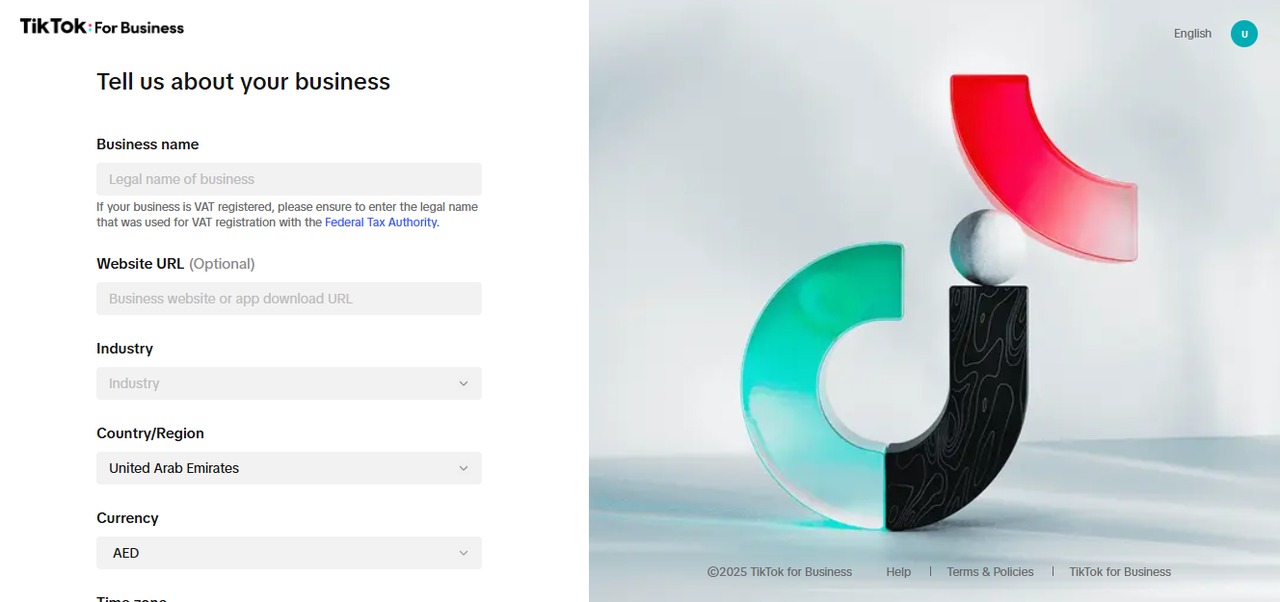Open the Industry dropdown

tap(289, 383)
